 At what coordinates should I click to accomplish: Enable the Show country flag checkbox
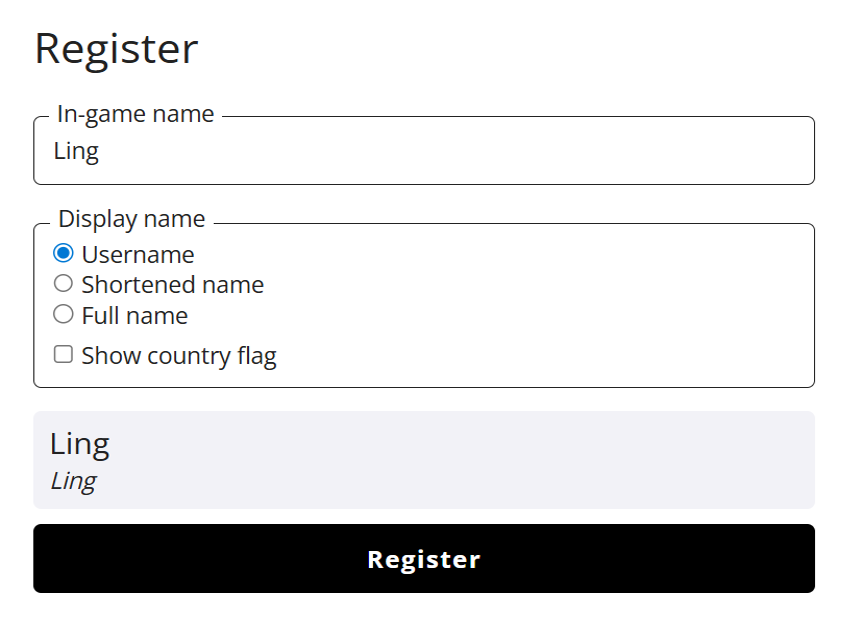(x=63, y=355)
